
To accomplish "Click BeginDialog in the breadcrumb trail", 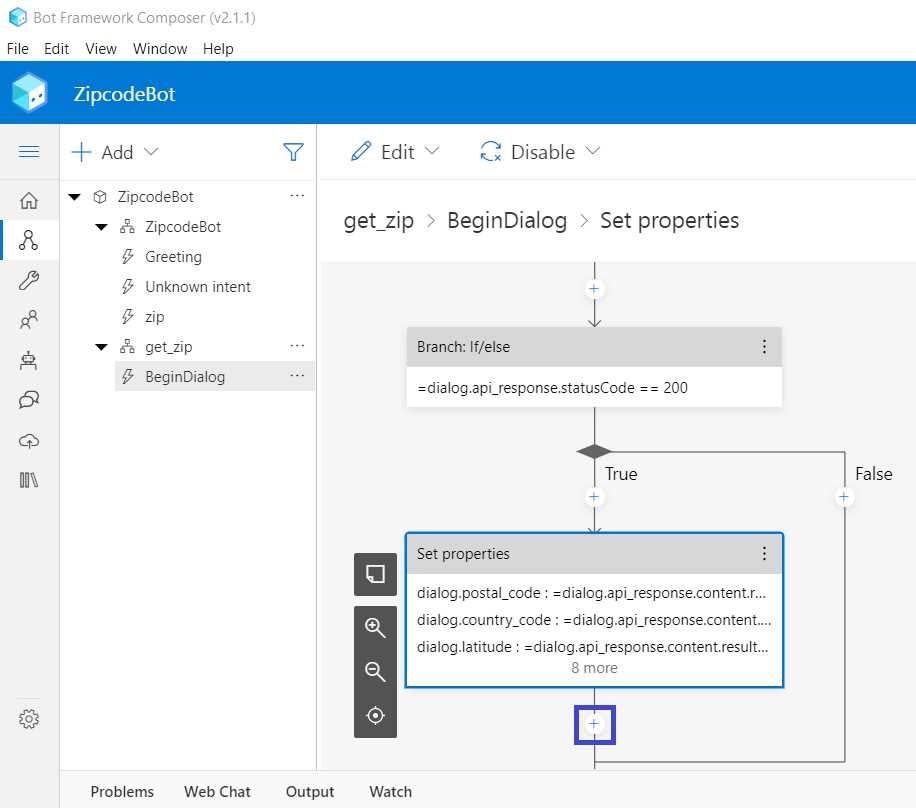I will point(507,220).
